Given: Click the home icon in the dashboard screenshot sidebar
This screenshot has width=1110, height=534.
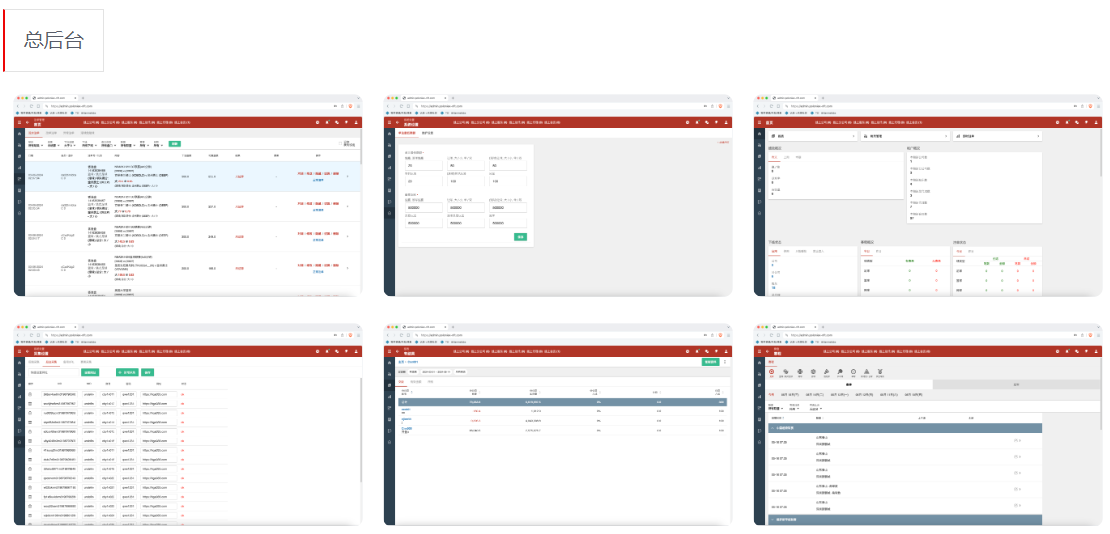Looking at the screenshot, I should (x=759, y=134).
